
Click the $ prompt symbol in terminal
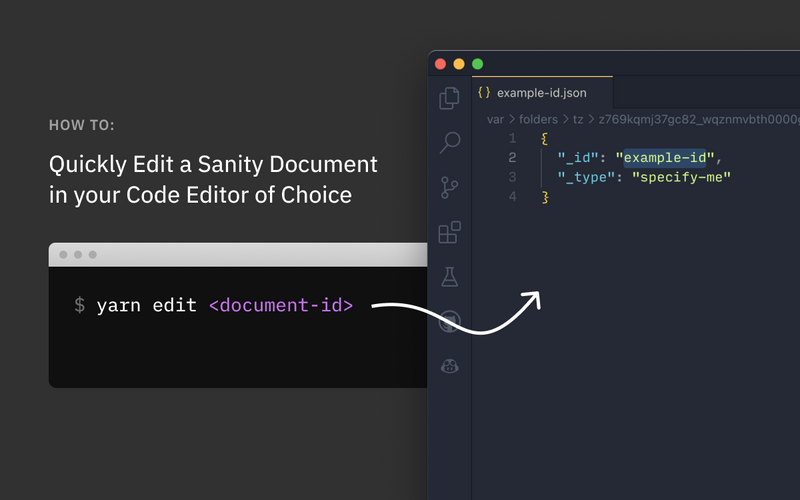(x=80, y=305)
